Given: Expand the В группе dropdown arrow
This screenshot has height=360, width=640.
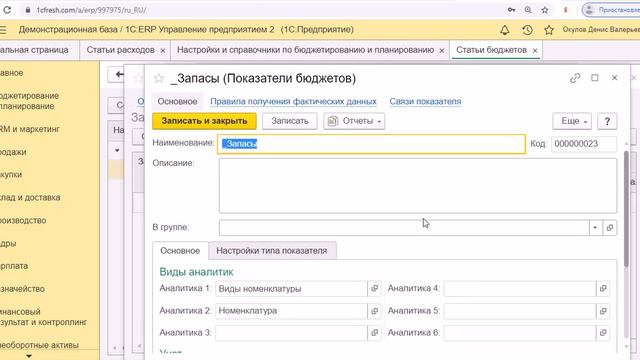Looking at the screenshot, I should (x=595, y=227).
